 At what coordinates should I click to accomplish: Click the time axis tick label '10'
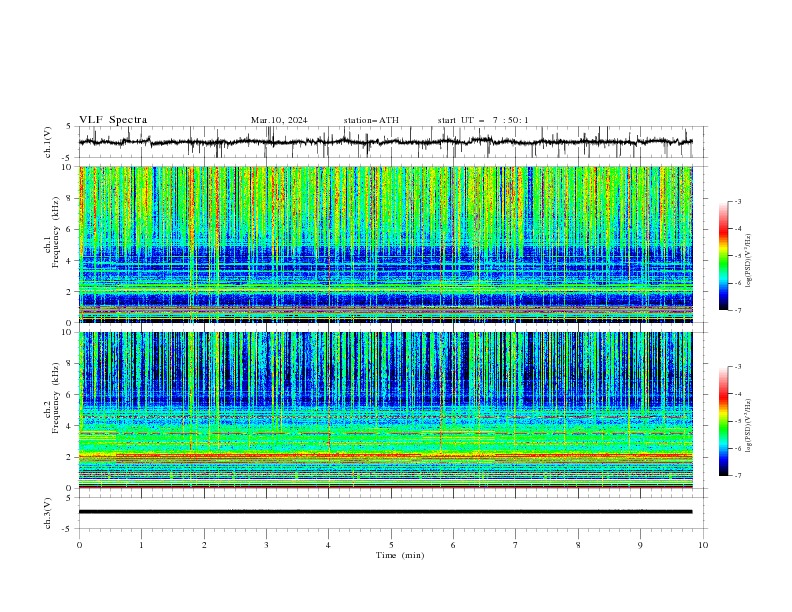(703, 545)
